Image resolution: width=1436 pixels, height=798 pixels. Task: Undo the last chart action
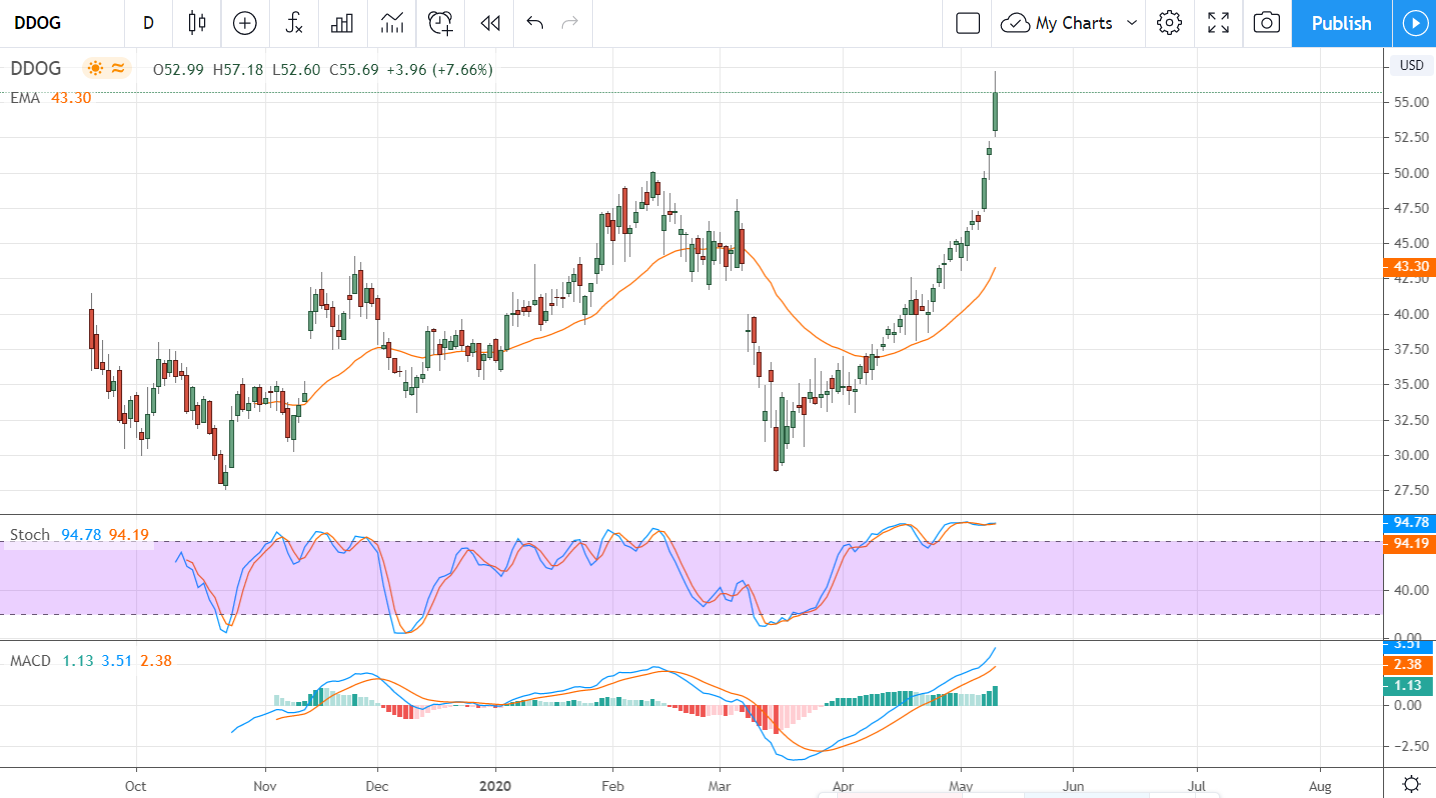pos(535,23)
